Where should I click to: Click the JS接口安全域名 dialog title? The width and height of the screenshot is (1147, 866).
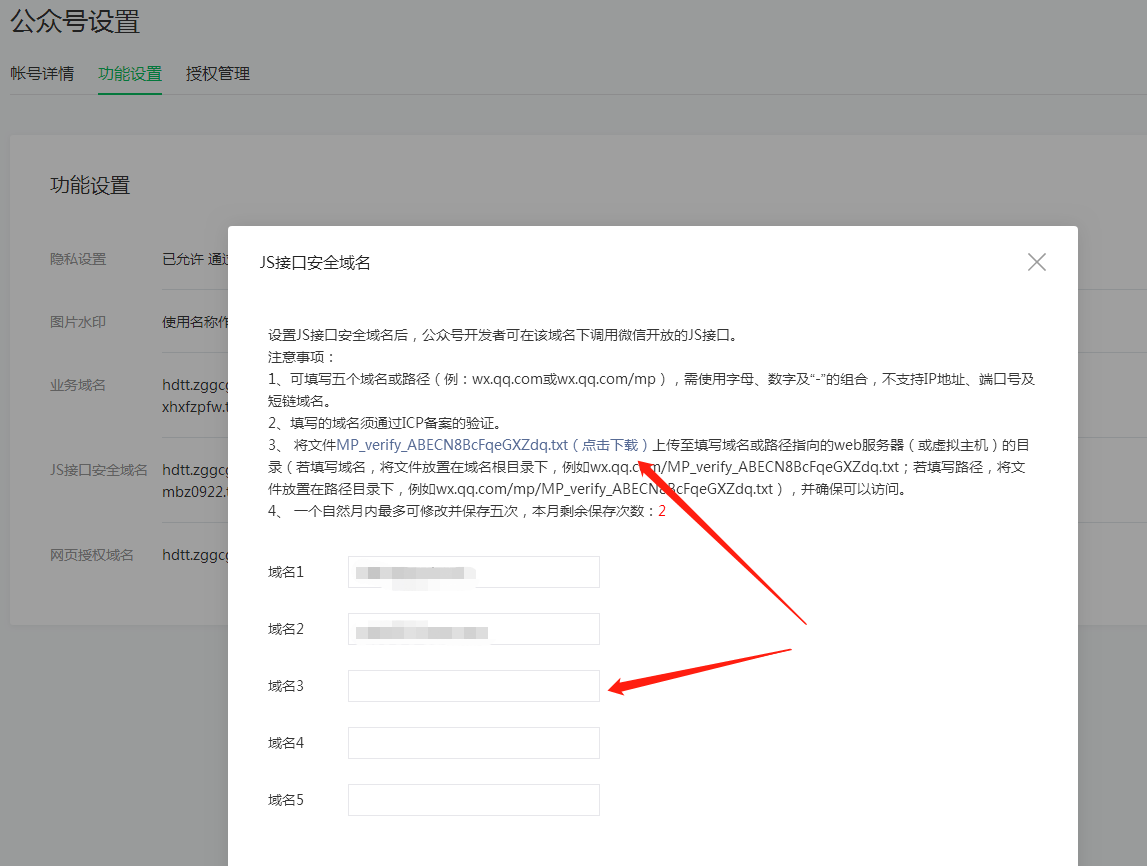315,262
